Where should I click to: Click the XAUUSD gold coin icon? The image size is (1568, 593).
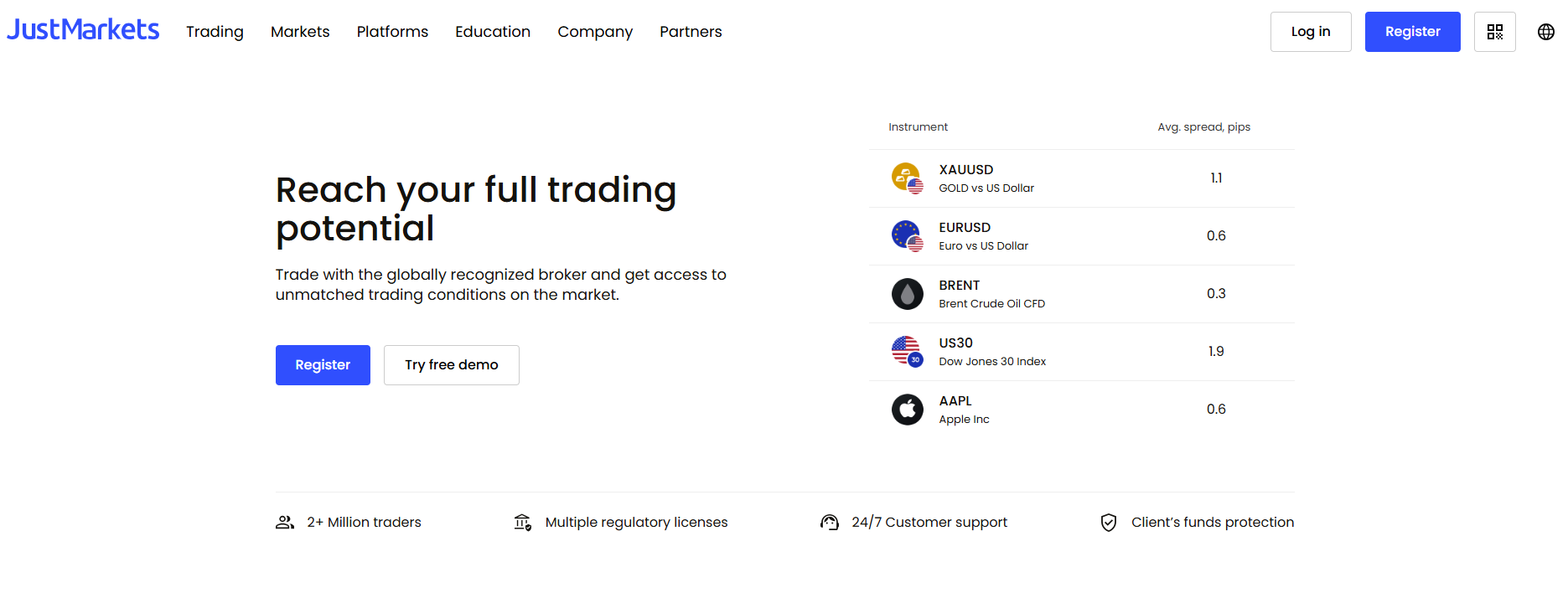tap(907, 178)
